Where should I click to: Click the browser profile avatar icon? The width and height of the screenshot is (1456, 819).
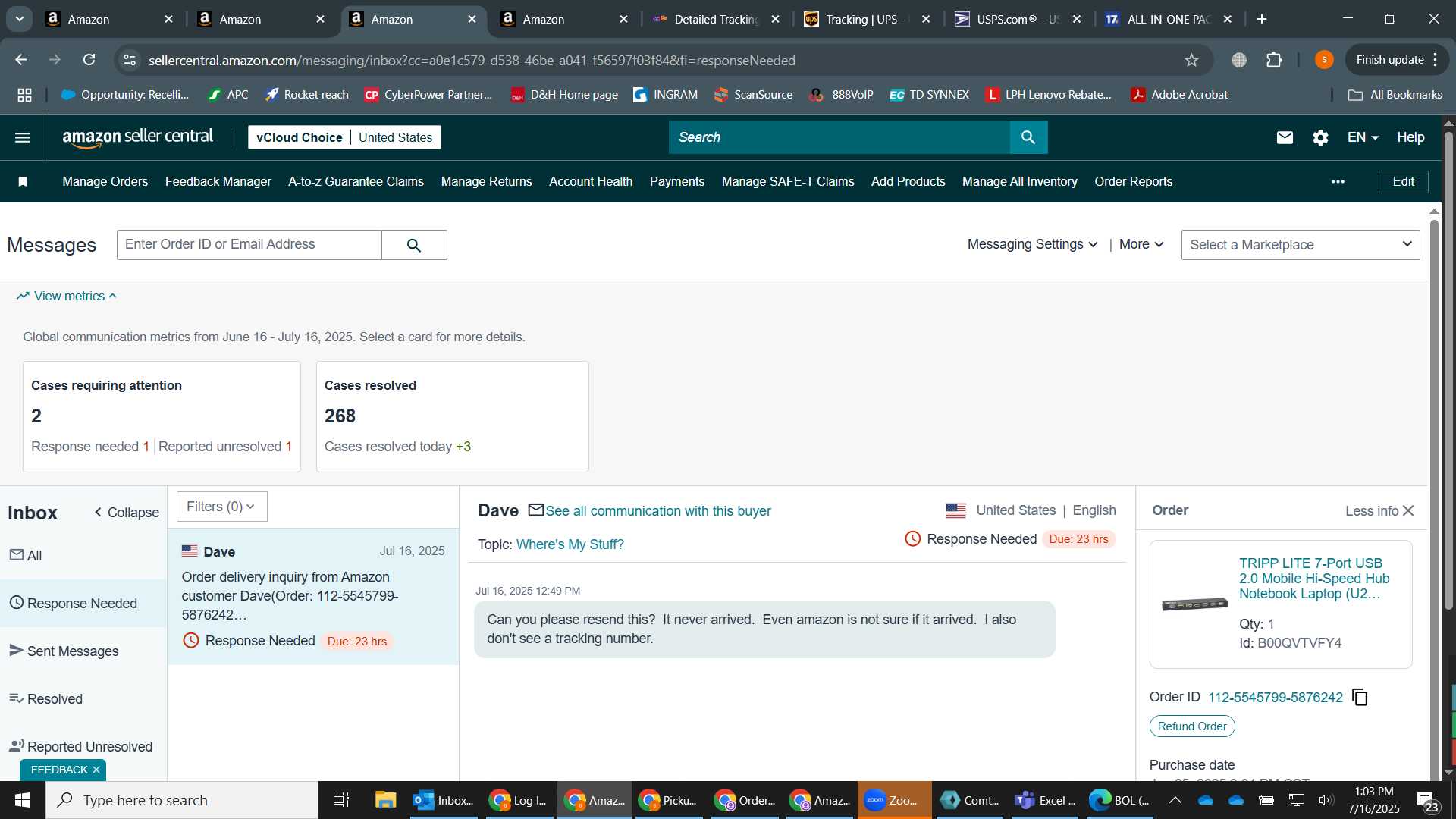click(x=1324, y=60)
